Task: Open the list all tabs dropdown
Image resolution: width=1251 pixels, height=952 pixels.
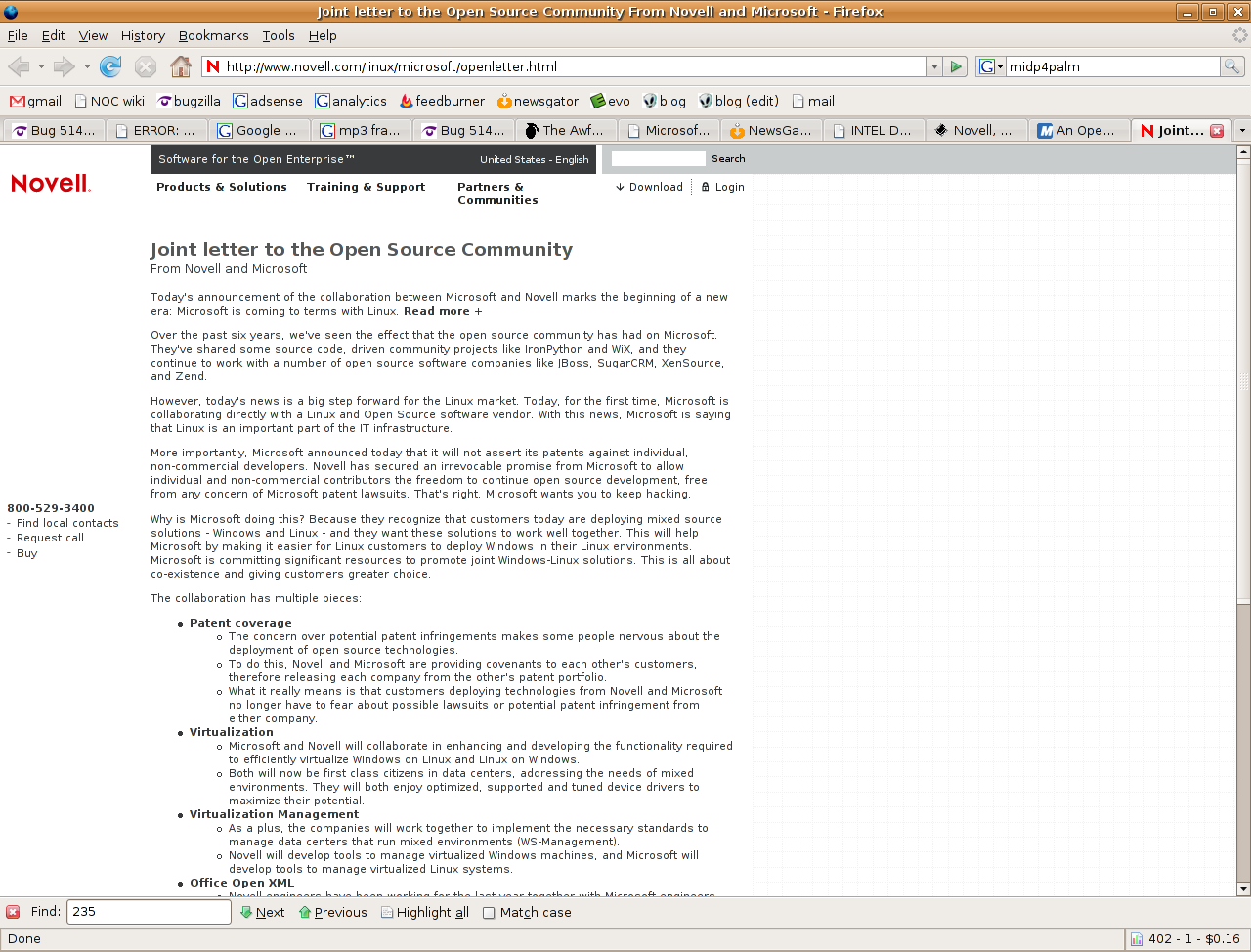Action: 1242,130
